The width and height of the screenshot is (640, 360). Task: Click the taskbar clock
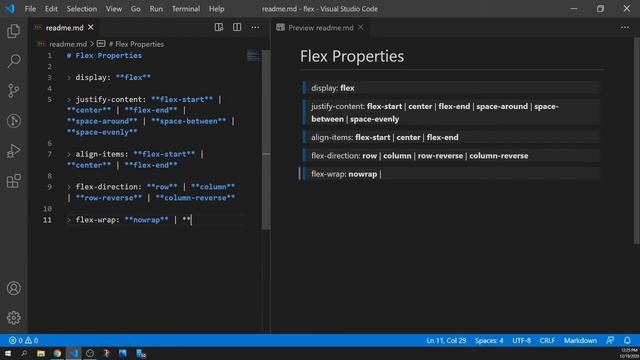pos(629,353)
